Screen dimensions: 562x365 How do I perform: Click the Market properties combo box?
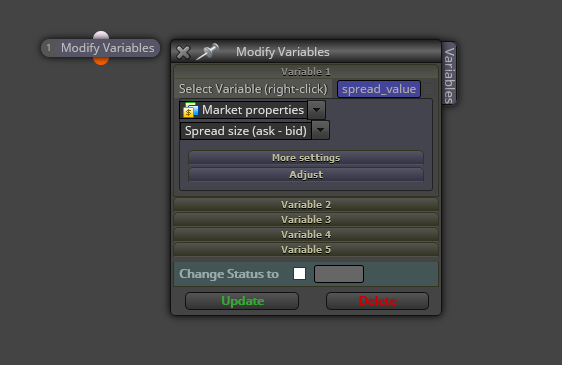coord(252,110)
